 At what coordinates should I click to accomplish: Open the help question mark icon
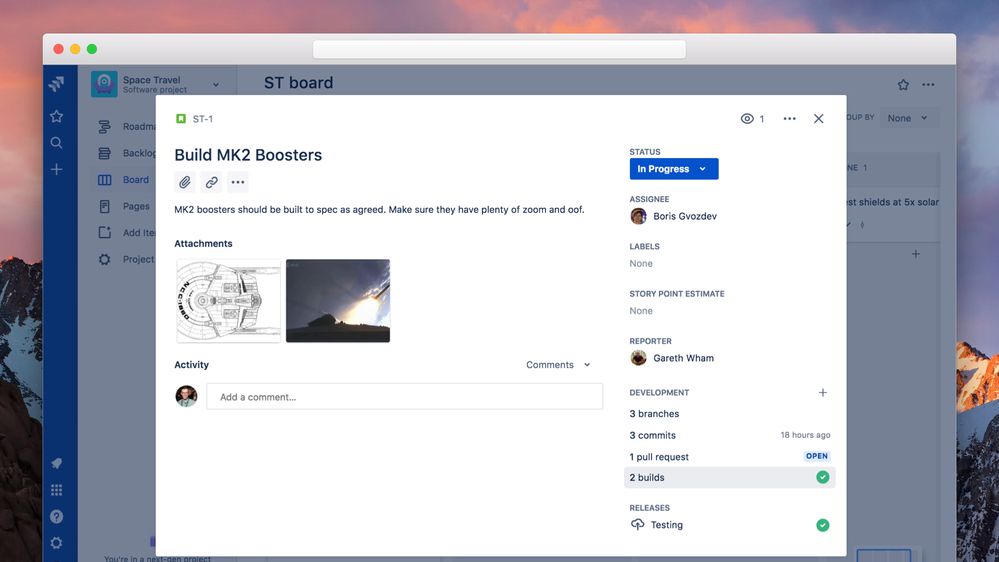point(57,516)
